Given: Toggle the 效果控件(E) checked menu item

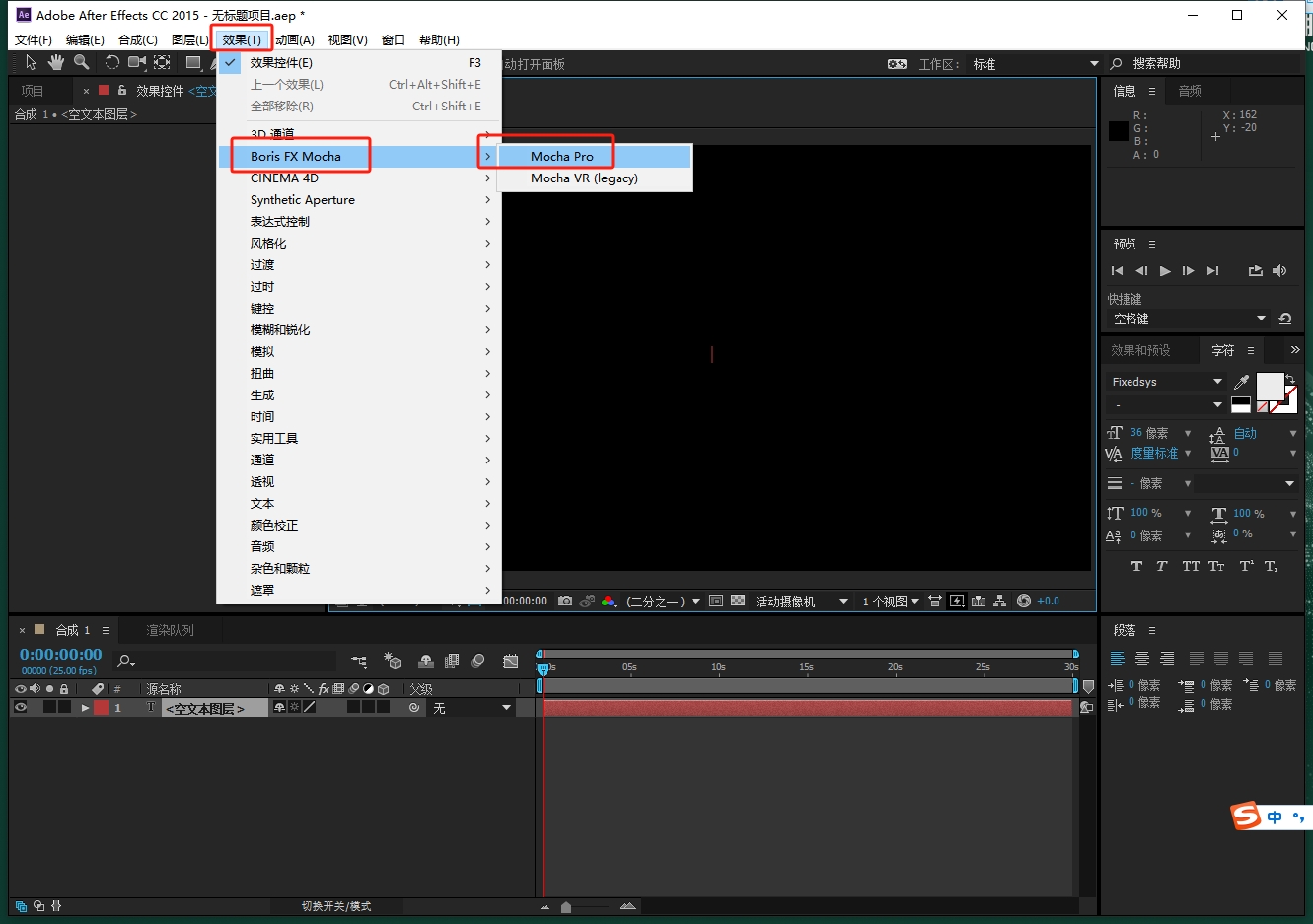Looking at the screenshot, I should coord(359,62).
